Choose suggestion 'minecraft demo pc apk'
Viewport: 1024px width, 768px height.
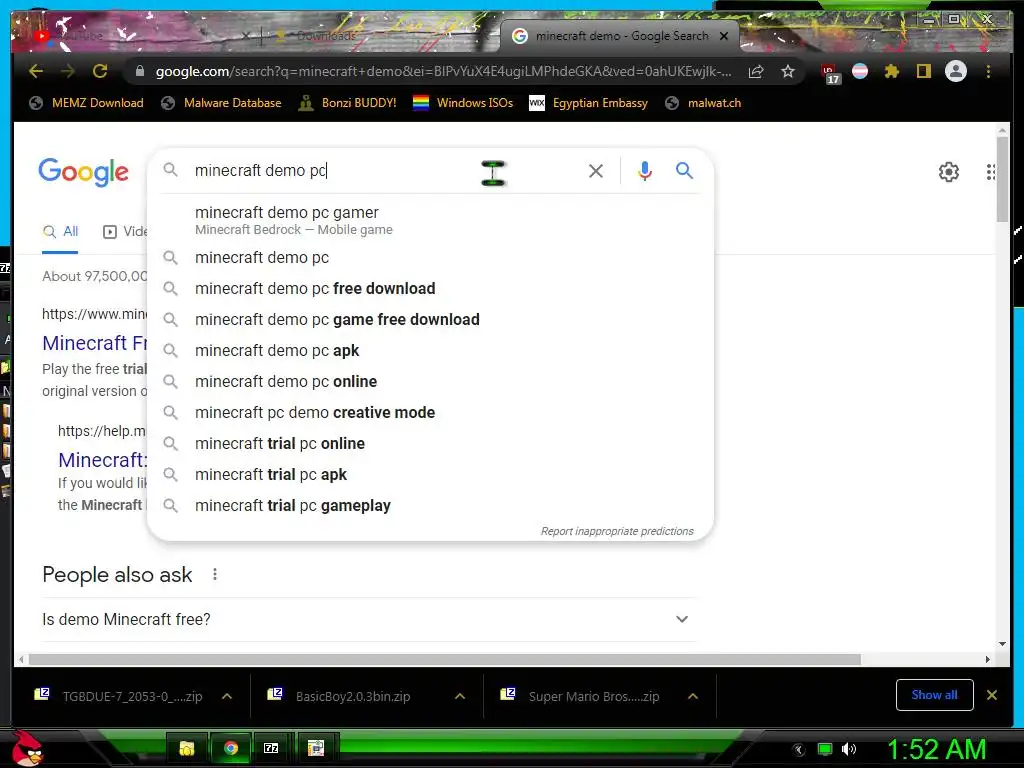(x=431, y=351)
